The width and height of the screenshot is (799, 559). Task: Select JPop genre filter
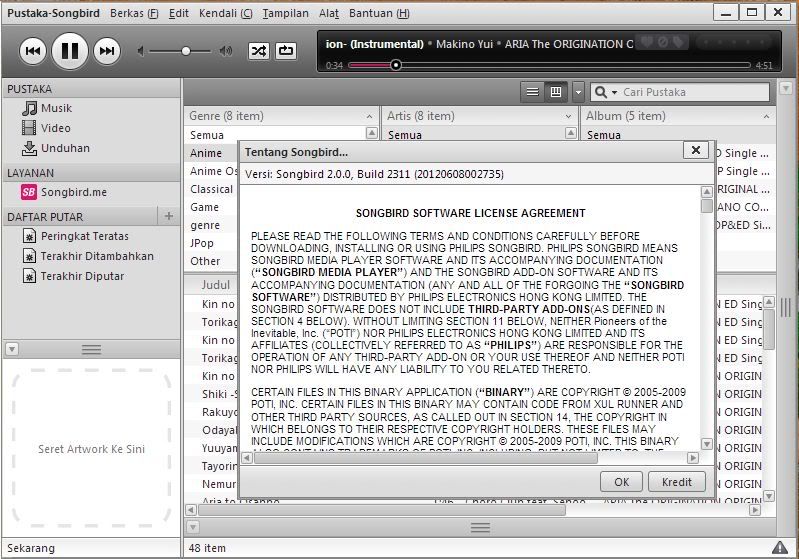tap(202, 243)
